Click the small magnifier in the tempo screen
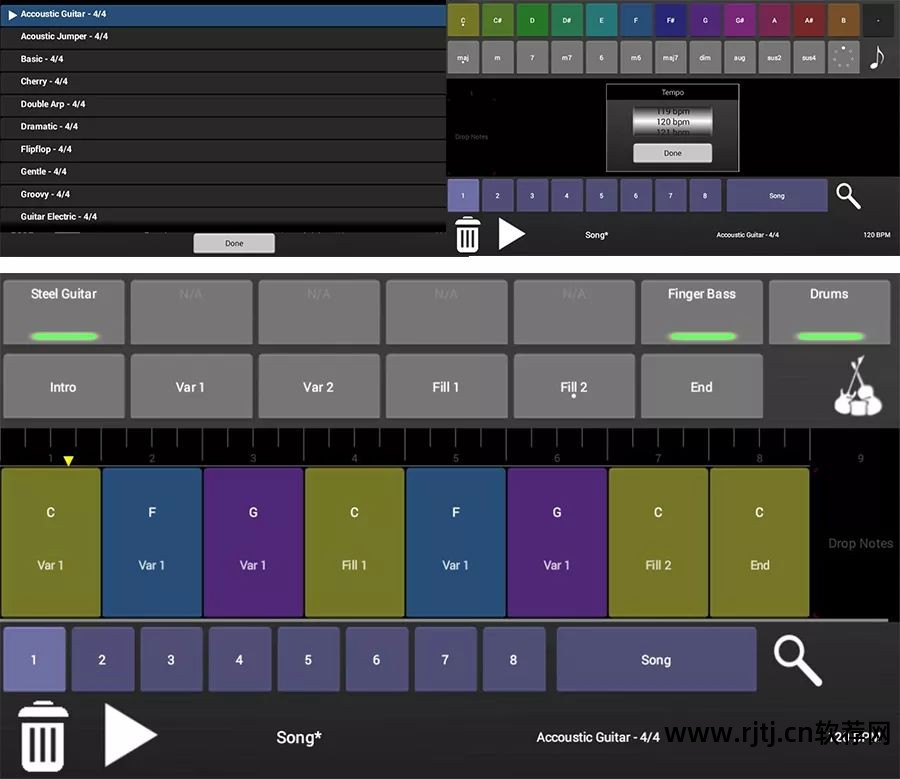Viewport: 900px width, 779px height. (848, 196)
